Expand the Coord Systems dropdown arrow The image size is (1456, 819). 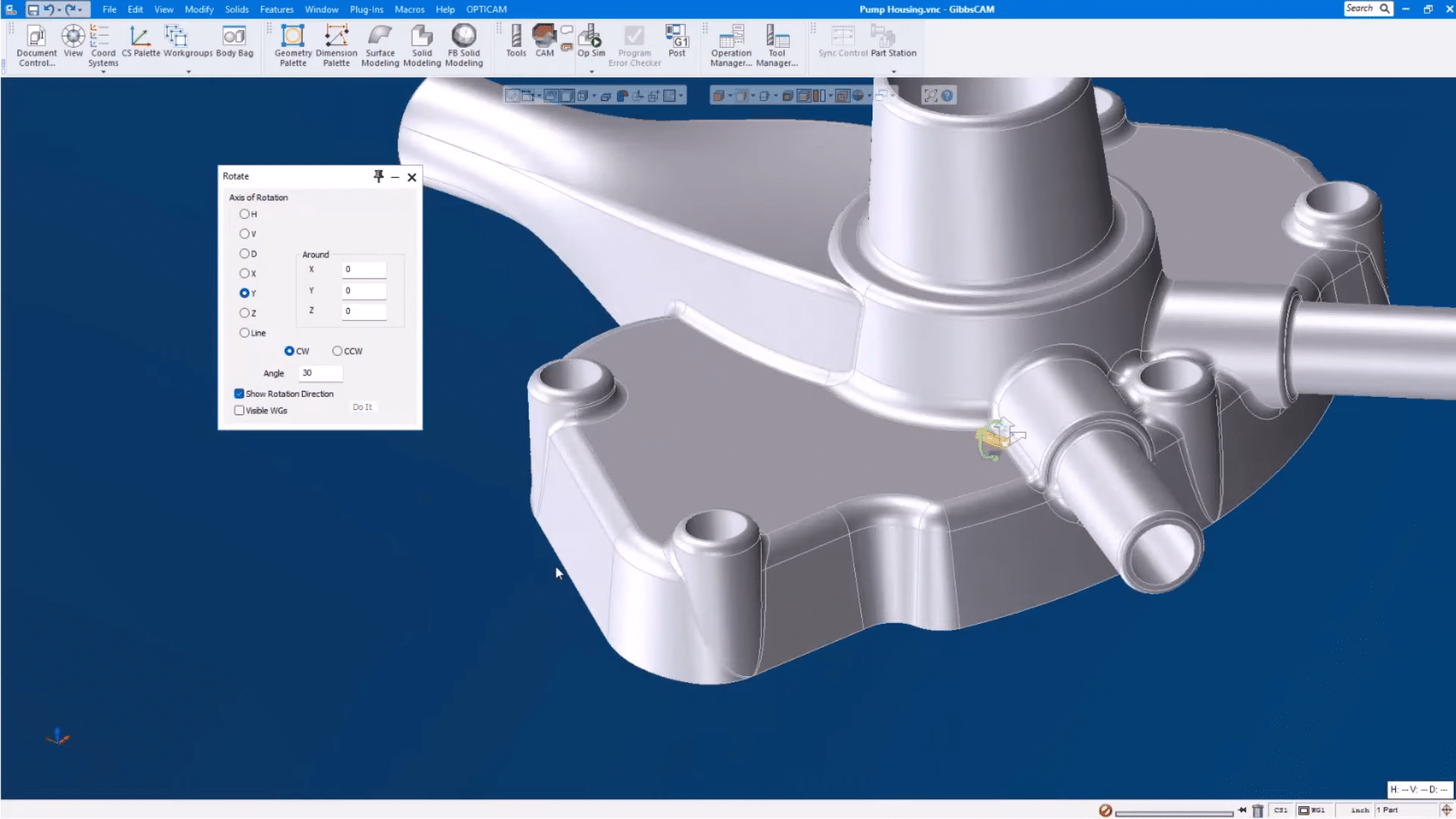pos(103,72)
